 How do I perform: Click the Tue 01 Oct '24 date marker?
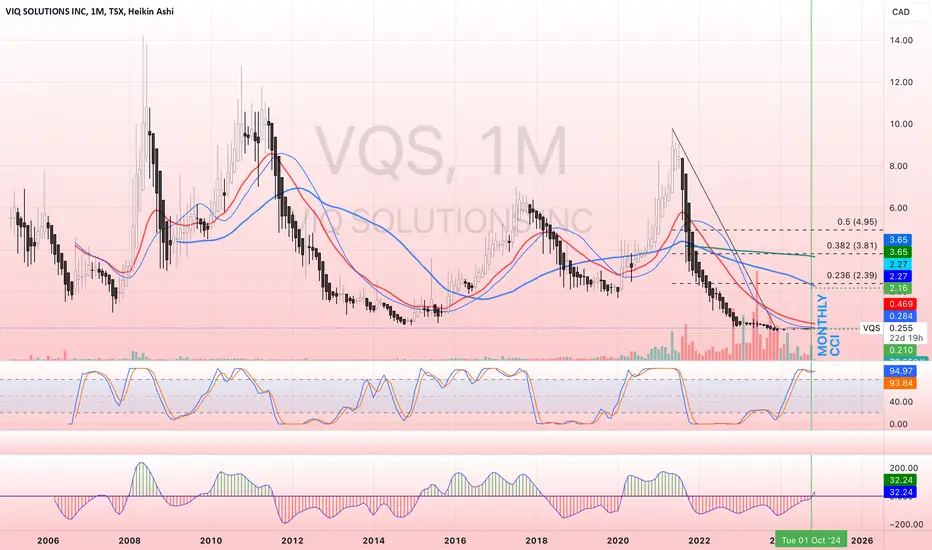(x=811, y=540)
